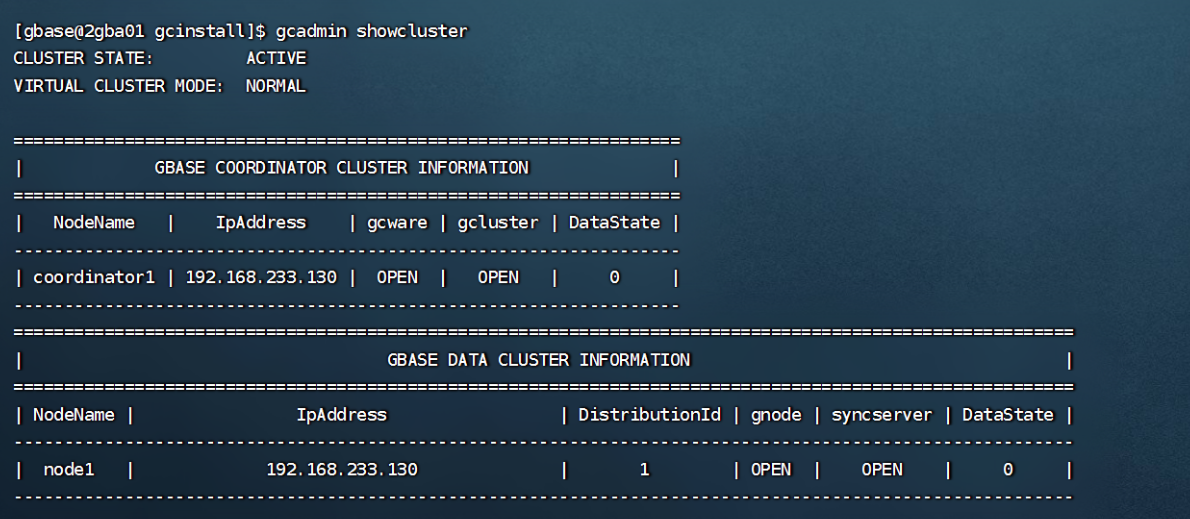This screenshot has width=1190, height=519.
Task: Click the 'CLUSTER STATE:' label
Action: (83, 58)
